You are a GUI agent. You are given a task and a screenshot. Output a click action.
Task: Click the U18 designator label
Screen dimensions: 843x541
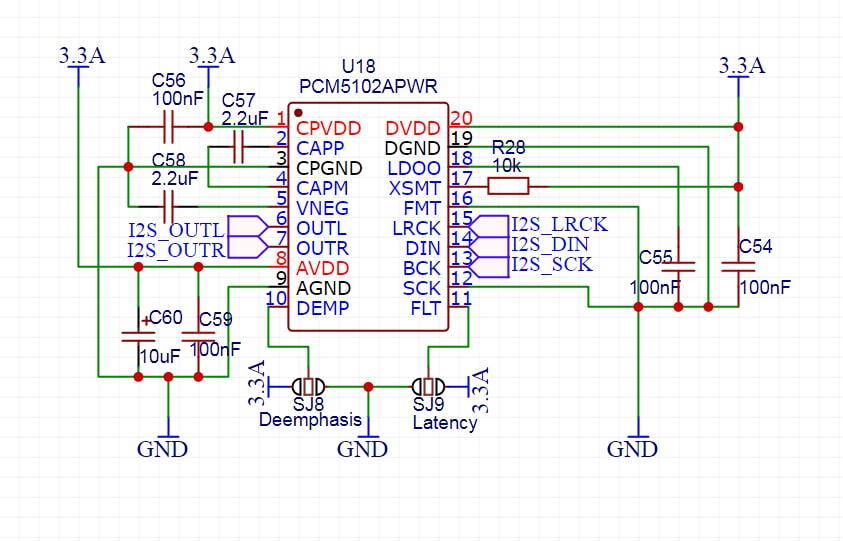[x=359, y=67]
